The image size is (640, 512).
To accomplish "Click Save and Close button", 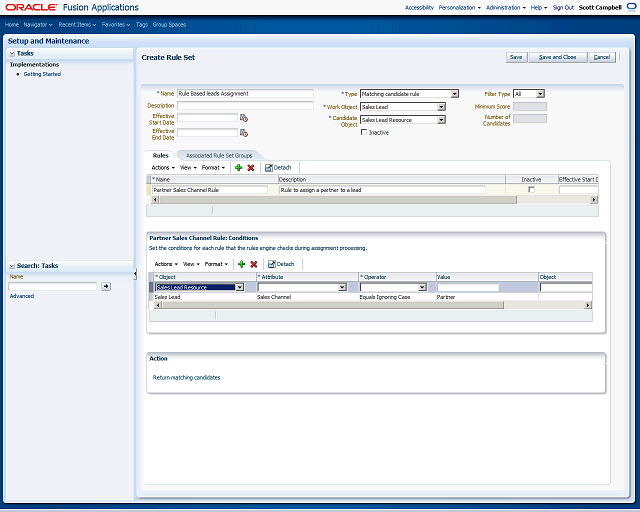I will [x=558, y=57].
